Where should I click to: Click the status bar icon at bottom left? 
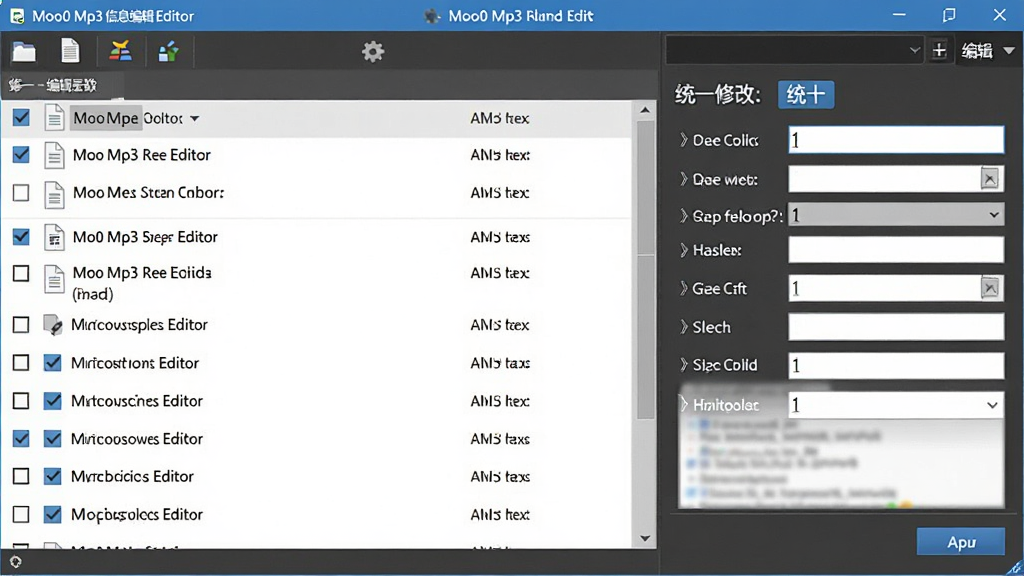[16, 562]
